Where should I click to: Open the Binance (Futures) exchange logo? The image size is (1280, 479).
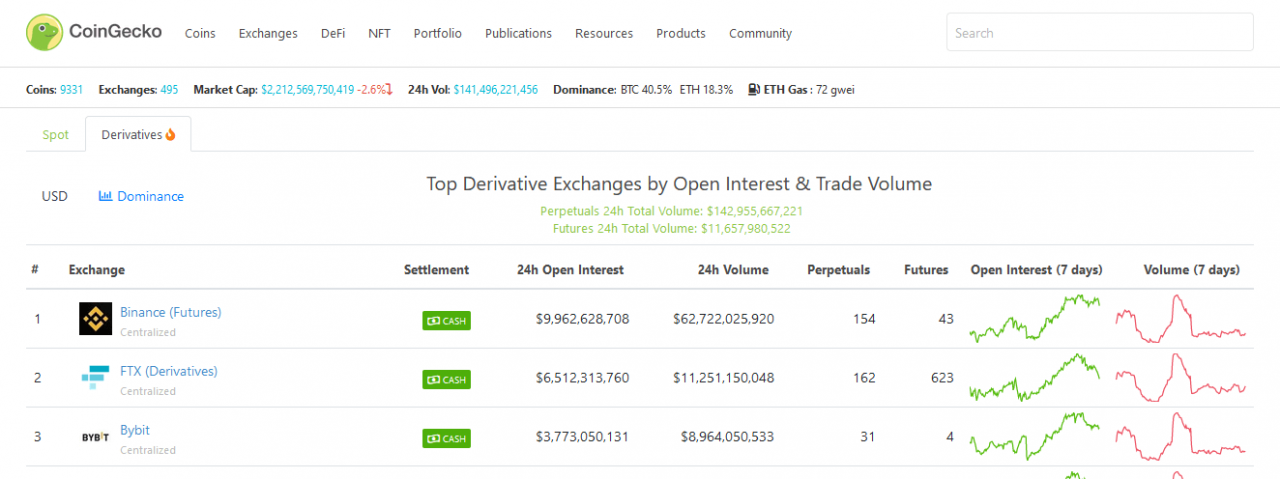click(x=96, y=319)
